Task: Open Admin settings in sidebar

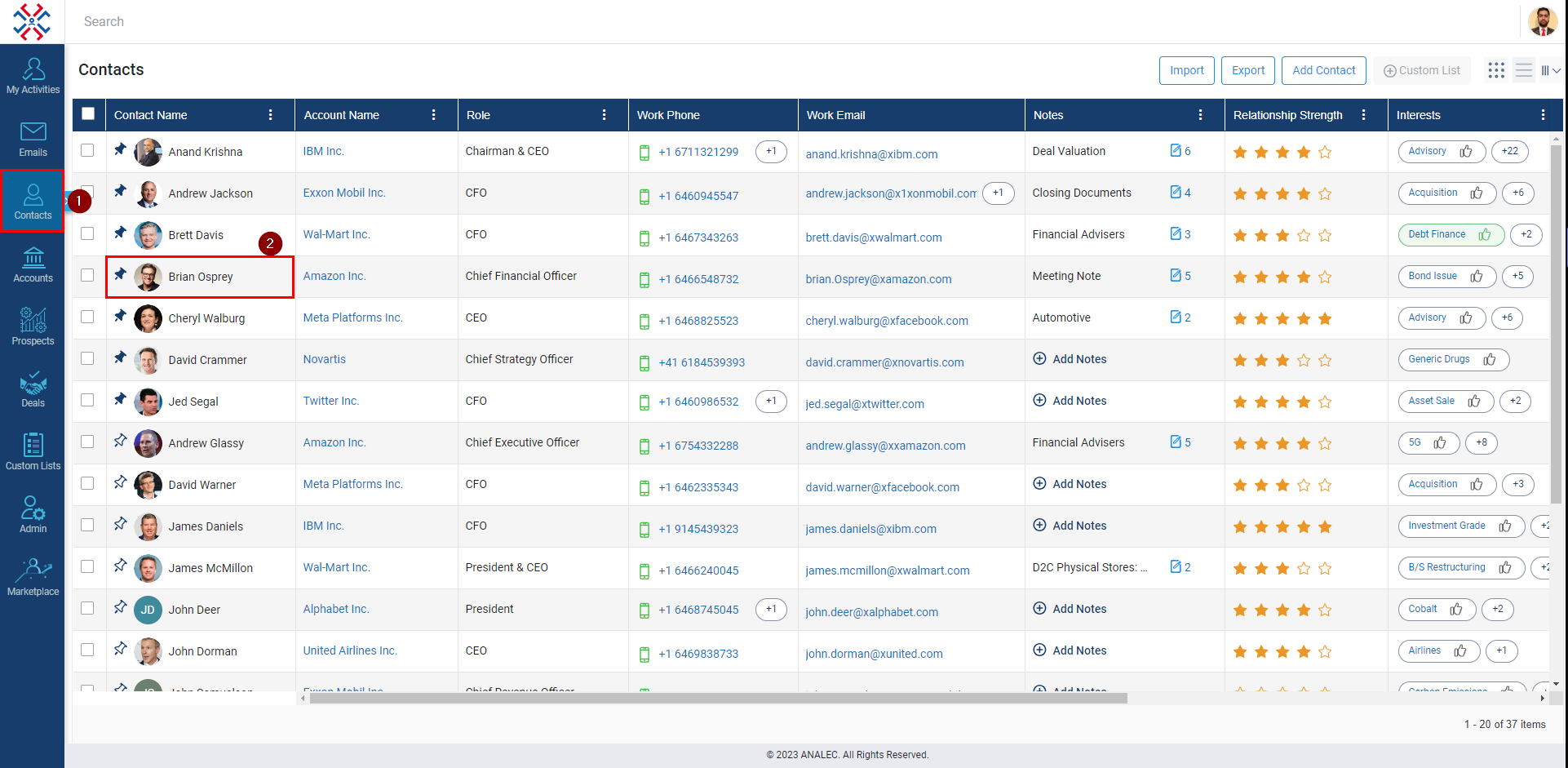Action: pyautogui.click(x=33, y=515)
